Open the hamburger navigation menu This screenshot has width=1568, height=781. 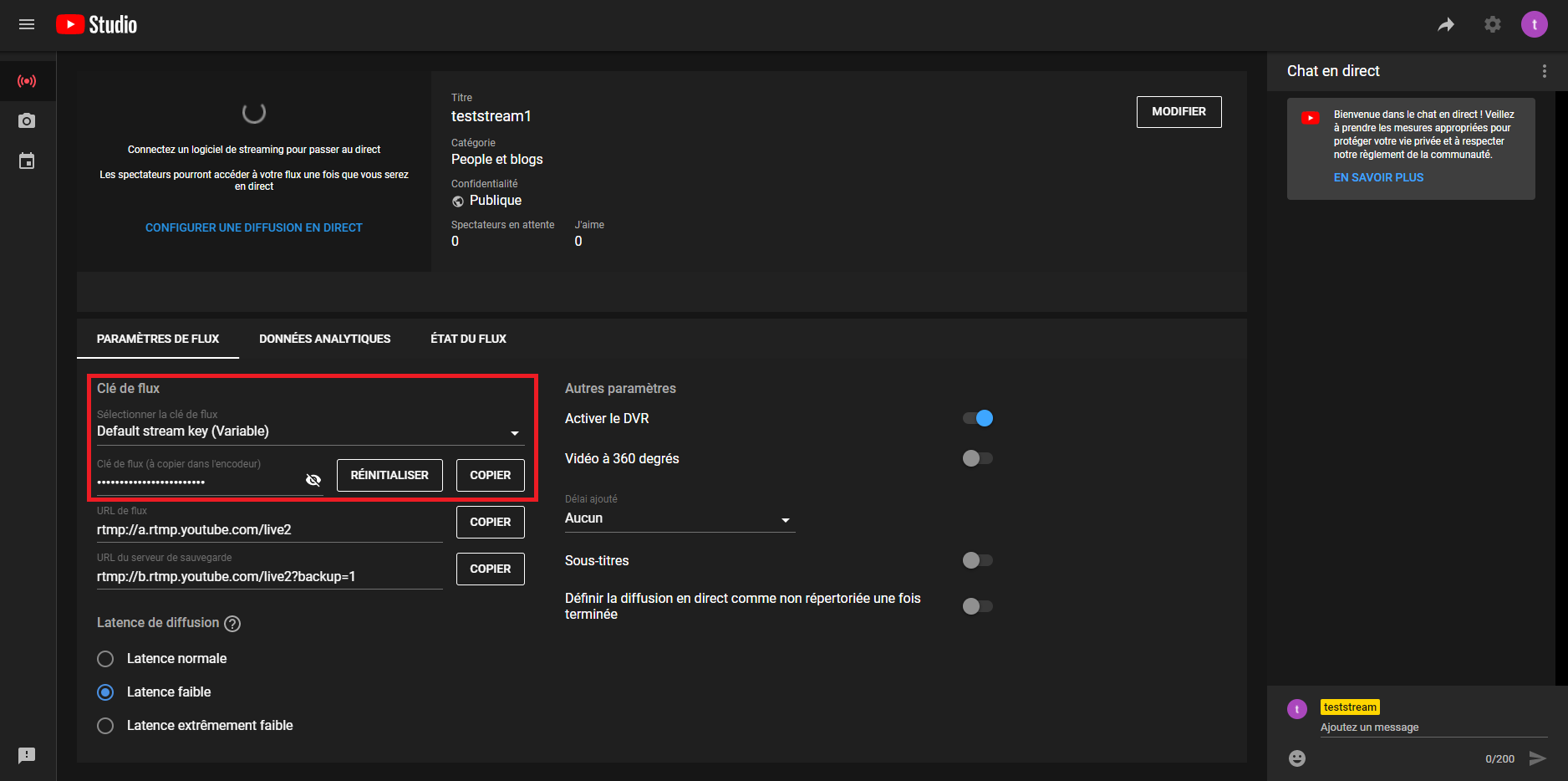click(27, 25)
